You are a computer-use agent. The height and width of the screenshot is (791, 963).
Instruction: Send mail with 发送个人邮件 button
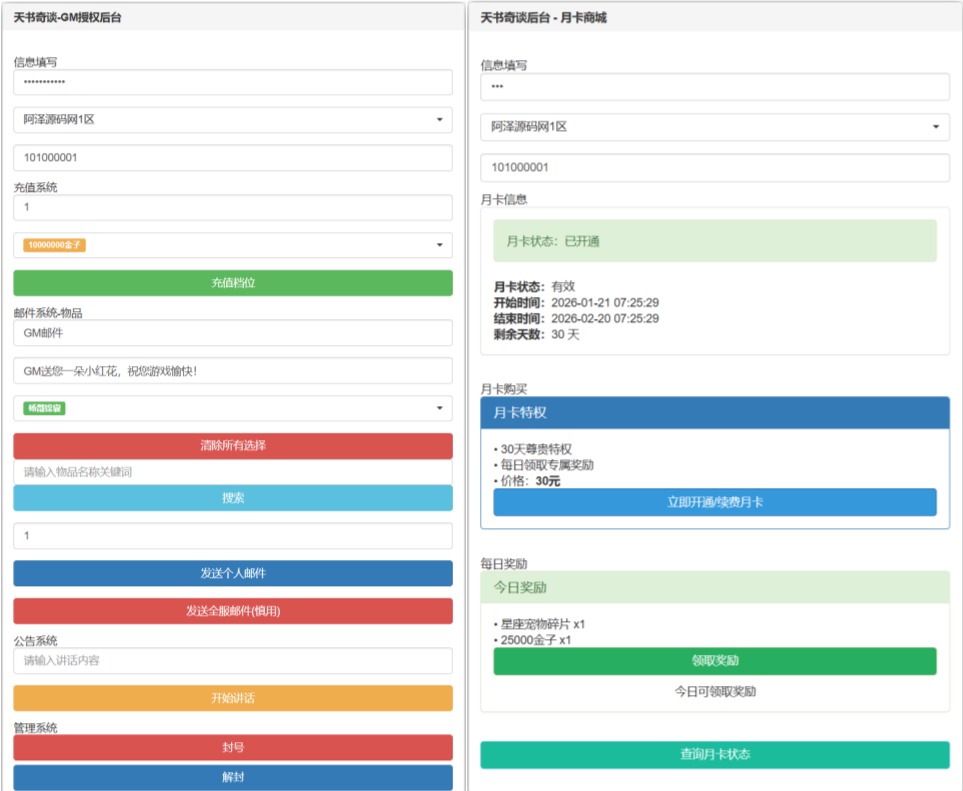coord(232,573)
